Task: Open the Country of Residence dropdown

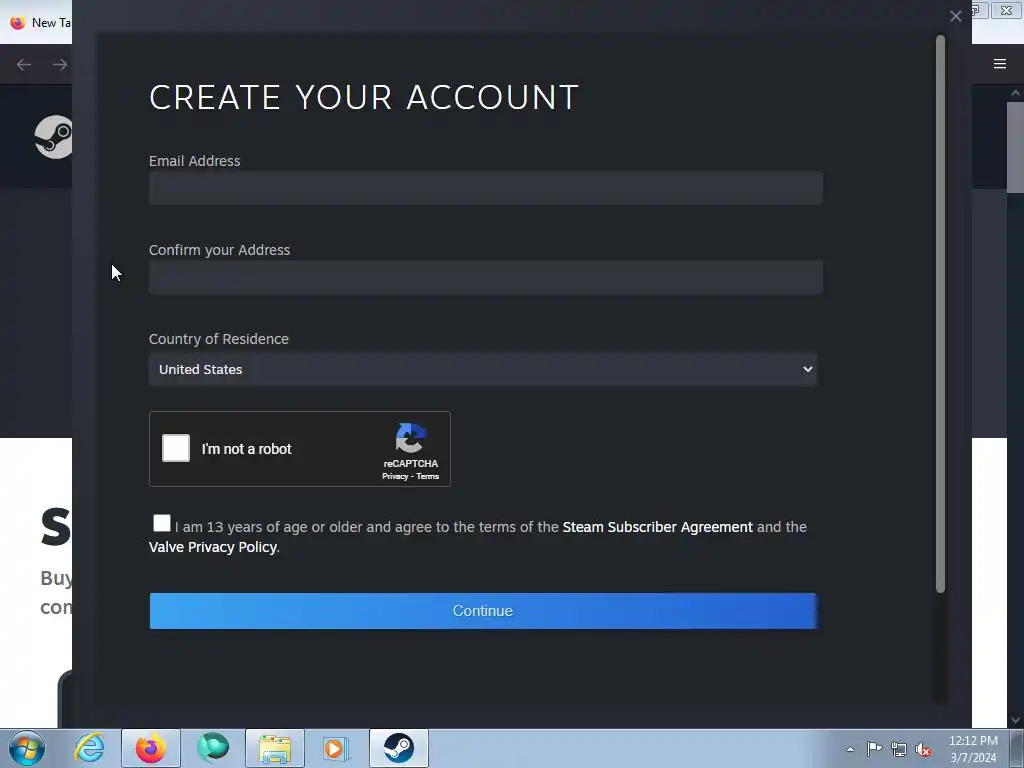Action: pyautogui.click(x=483, y=369)
